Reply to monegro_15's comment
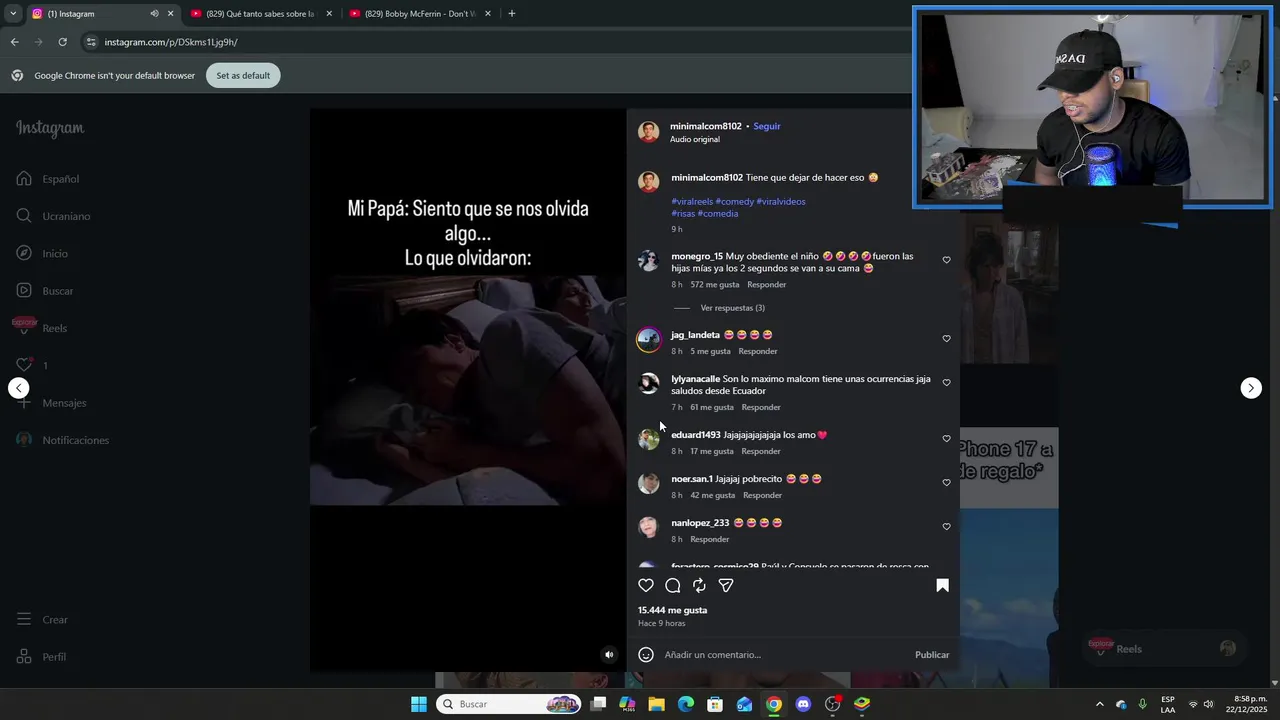The image size is (1280, 720). click(x=767, y=285)
